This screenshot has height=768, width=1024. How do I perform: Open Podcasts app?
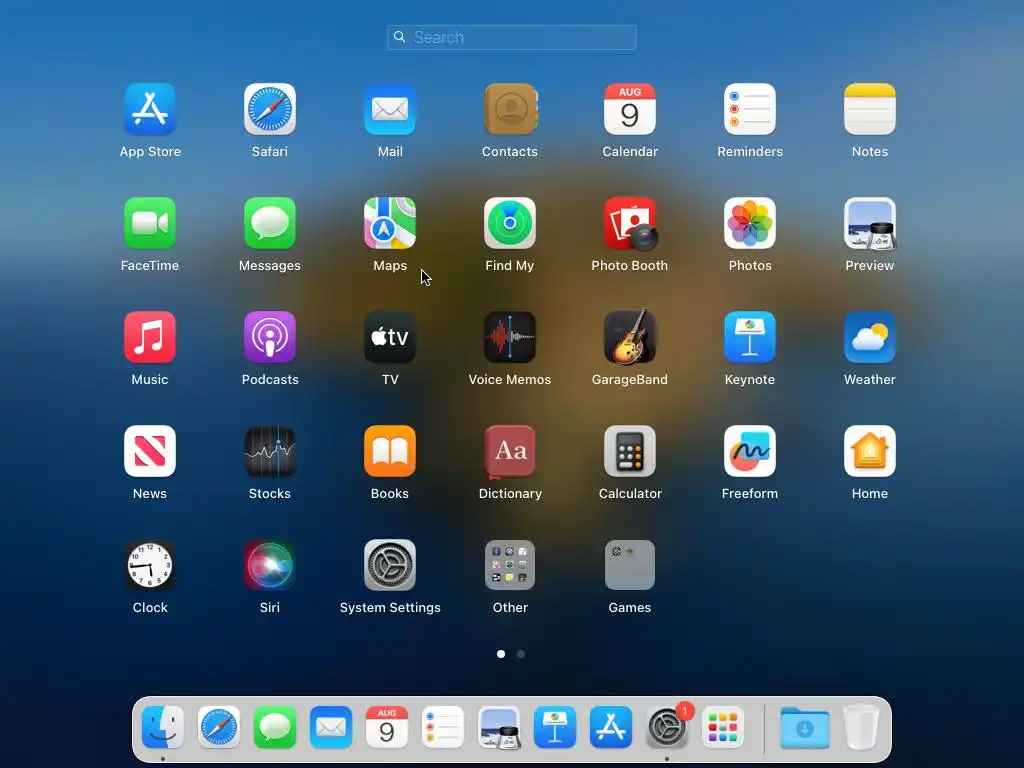(270, 337)
